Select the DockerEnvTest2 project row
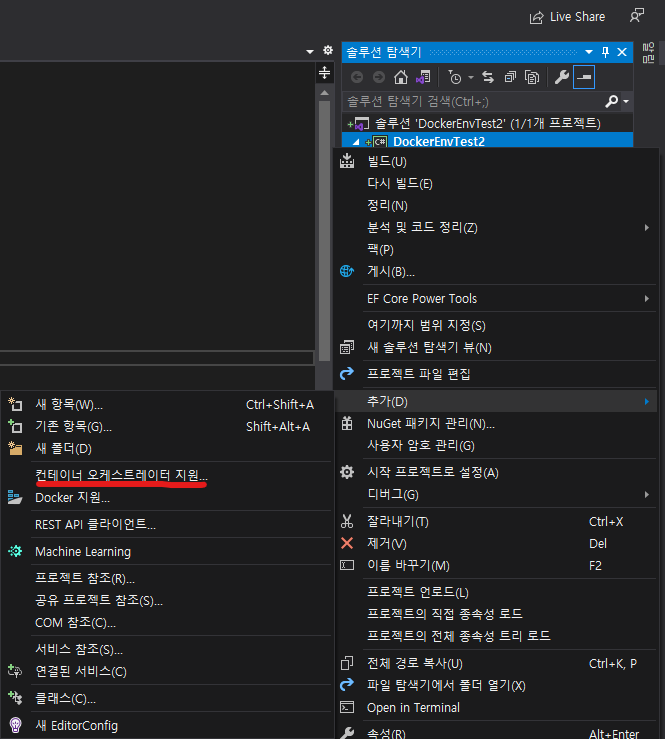 487,140
